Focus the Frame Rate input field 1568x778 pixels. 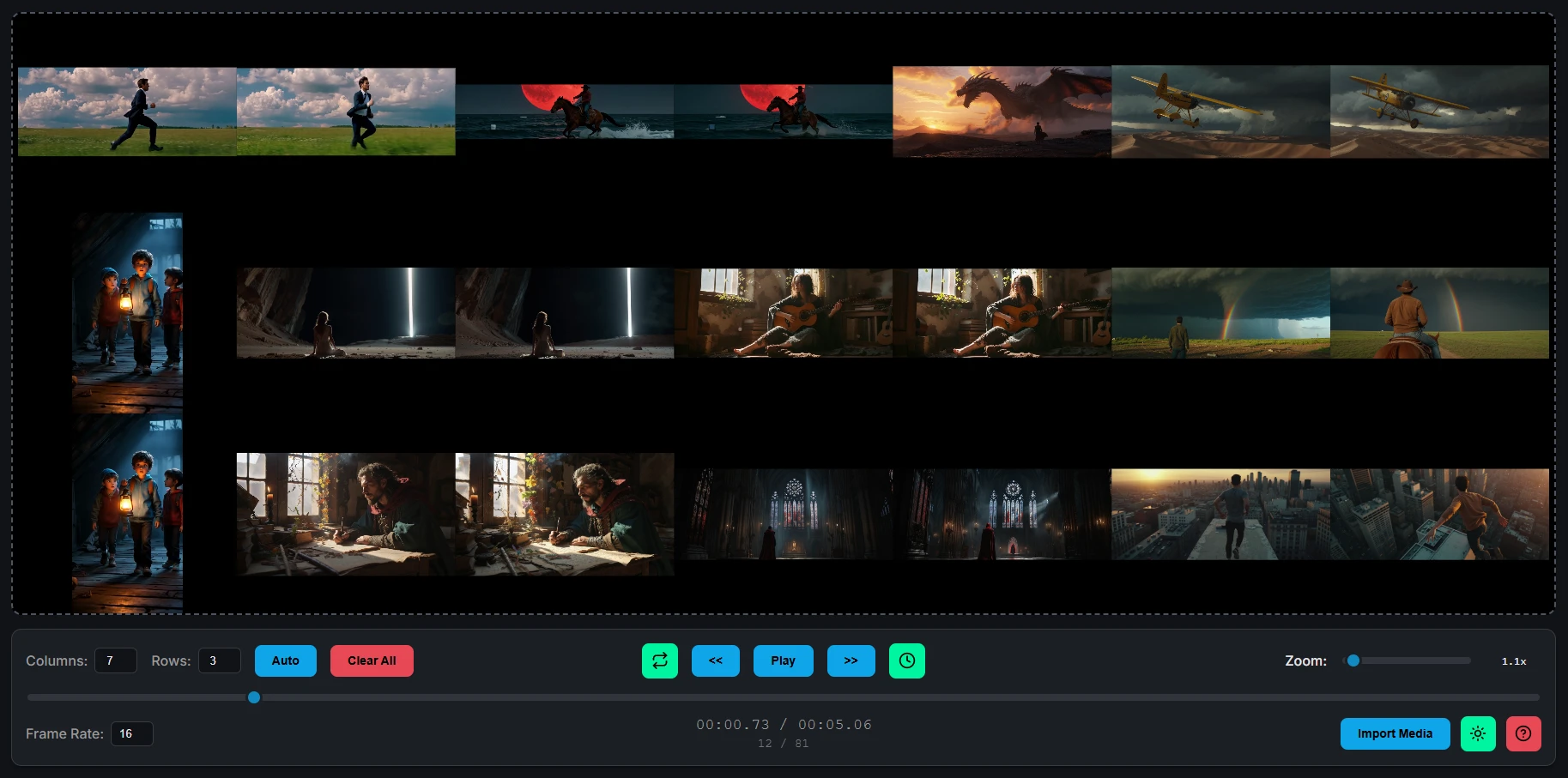coord(132,733)
